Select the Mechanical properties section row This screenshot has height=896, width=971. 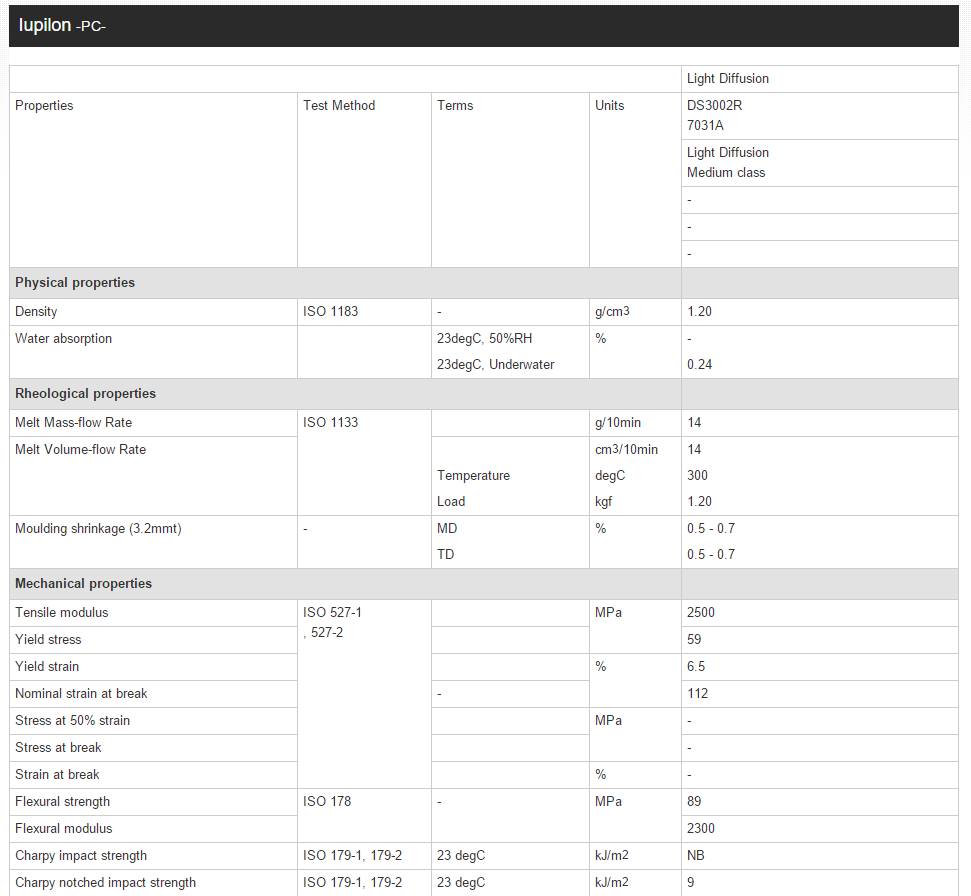pos(83,584)
